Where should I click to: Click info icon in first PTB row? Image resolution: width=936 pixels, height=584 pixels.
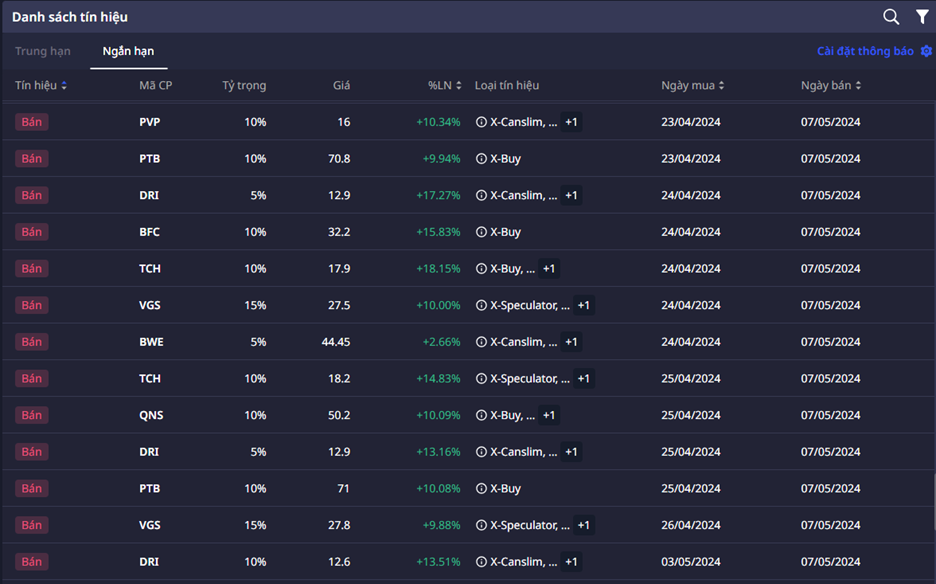pyautogui.click(x=481, y=159)
